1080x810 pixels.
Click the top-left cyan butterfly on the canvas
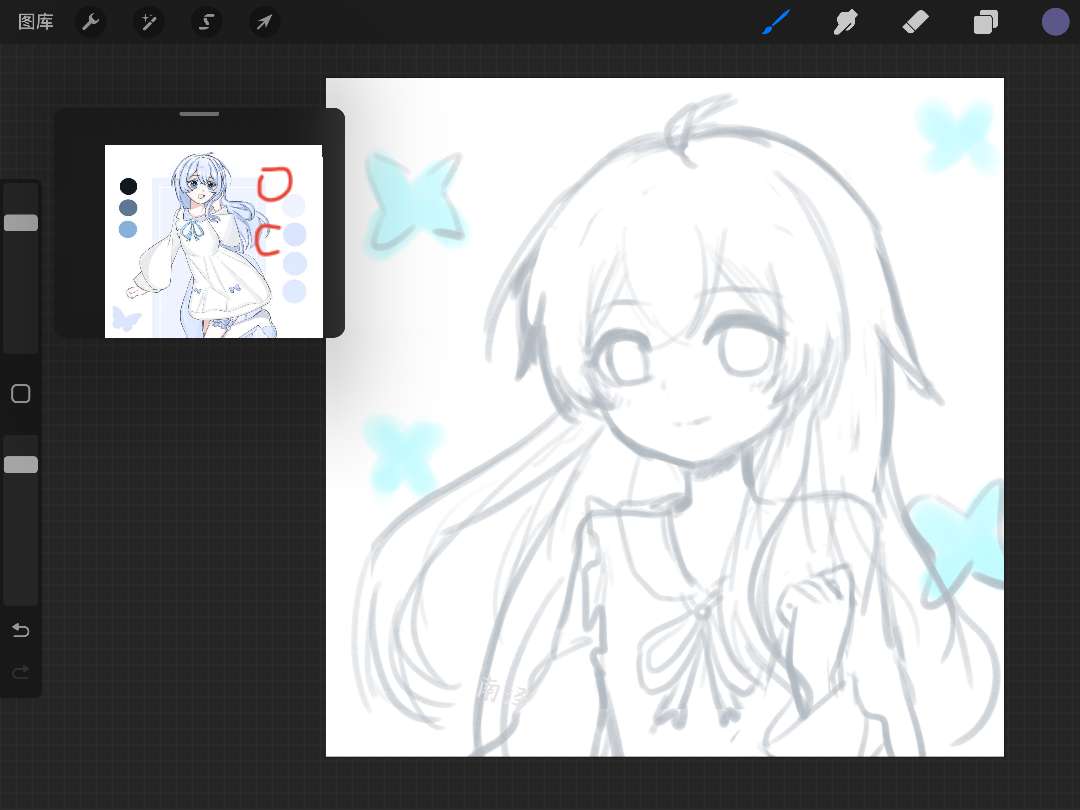pyautogui.click(x=412, y=200)
